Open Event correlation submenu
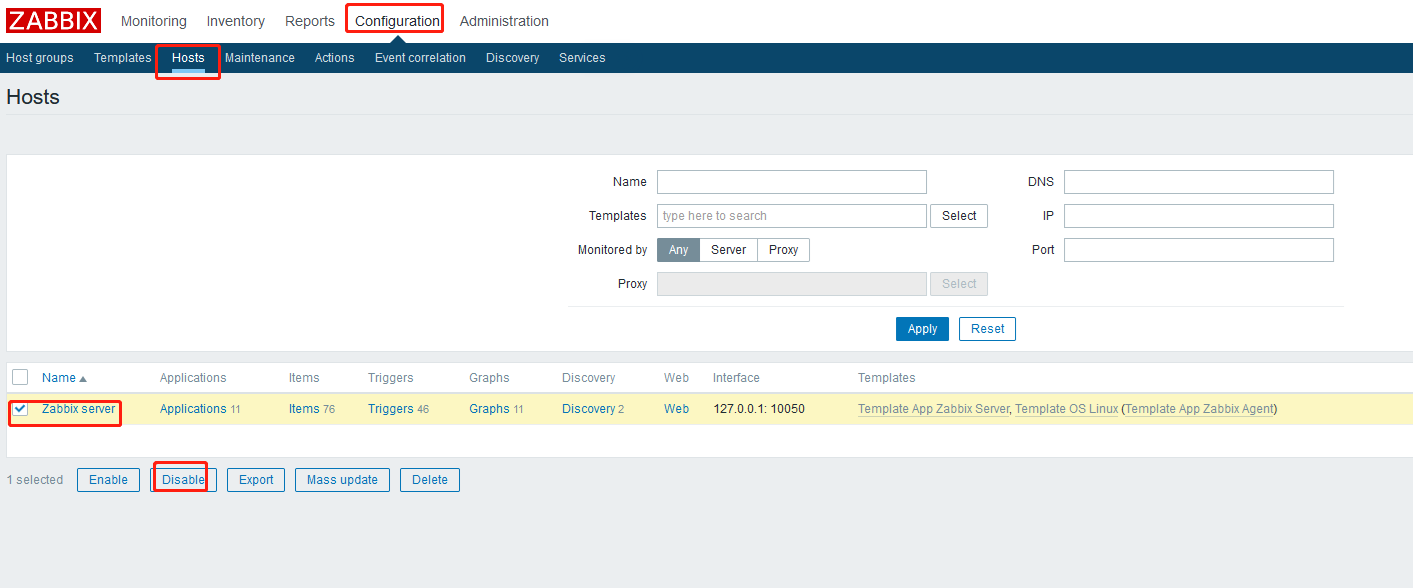1413x588 pixels. (x=420, y=58)
